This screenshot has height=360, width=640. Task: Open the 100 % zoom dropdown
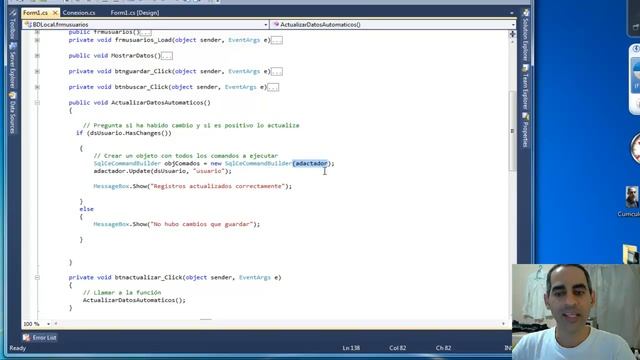[49, 324]
